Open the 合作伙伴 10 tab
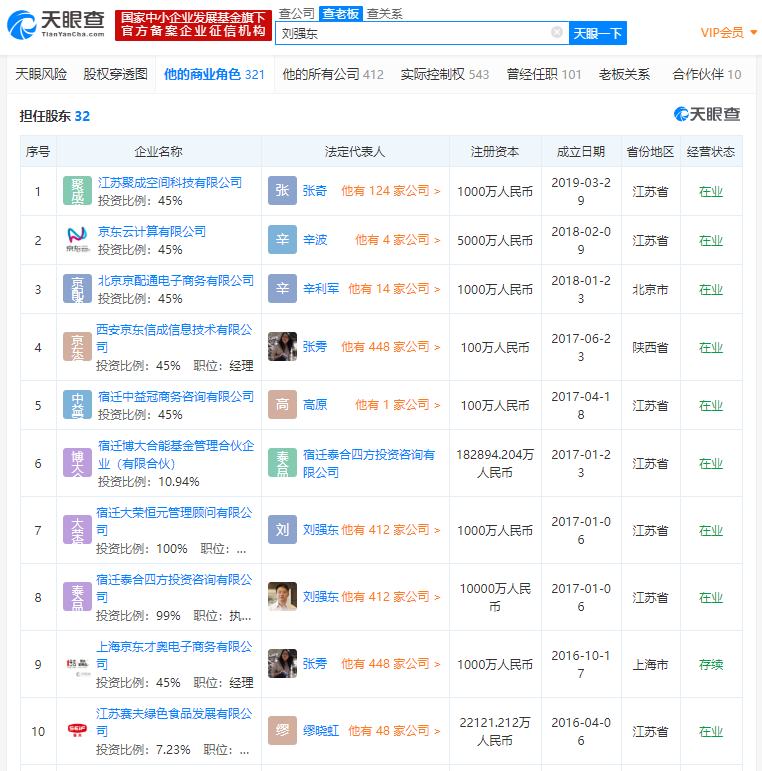762x771 pixels. 706,74
